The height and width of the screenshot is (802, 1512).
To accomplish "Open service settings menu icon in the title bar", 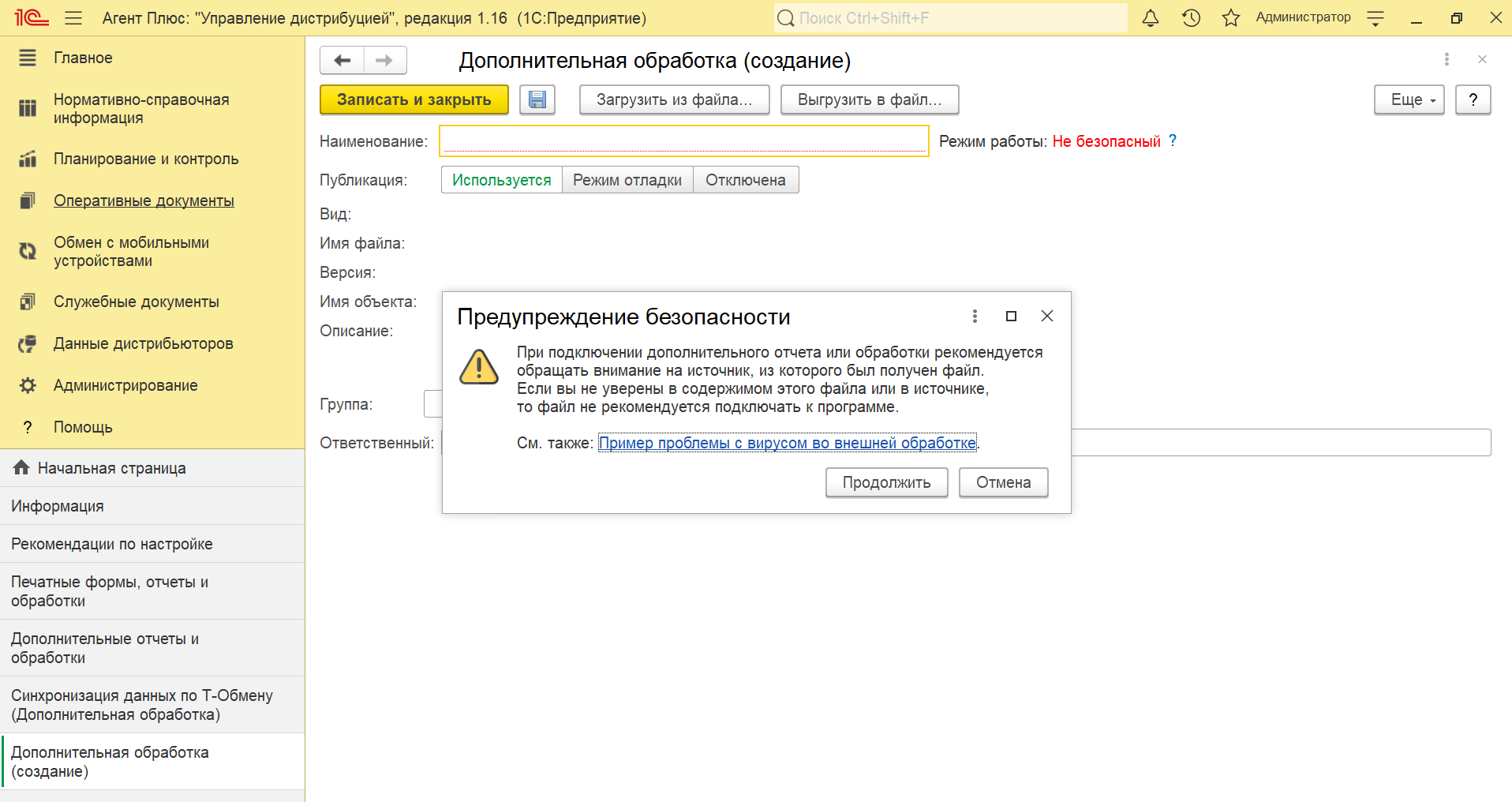I will pyautogui.click(x=1375, y=18).
